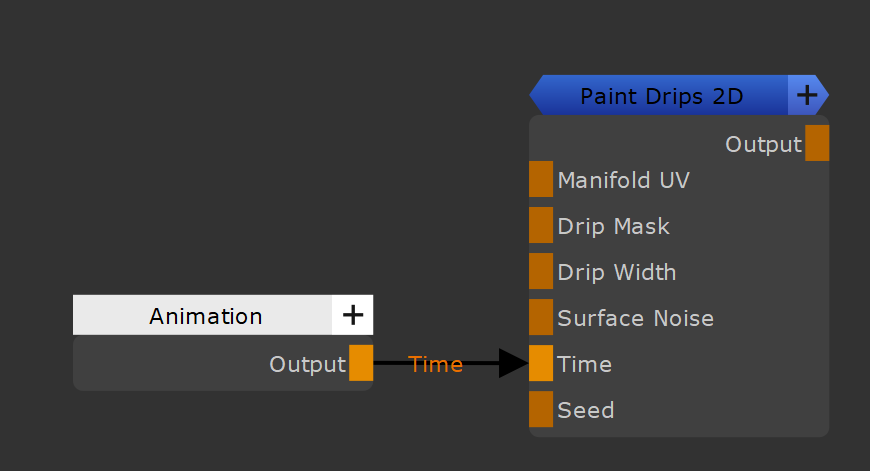
Task: Click the Surface Noise parameter label
Action: coord(635,318)
